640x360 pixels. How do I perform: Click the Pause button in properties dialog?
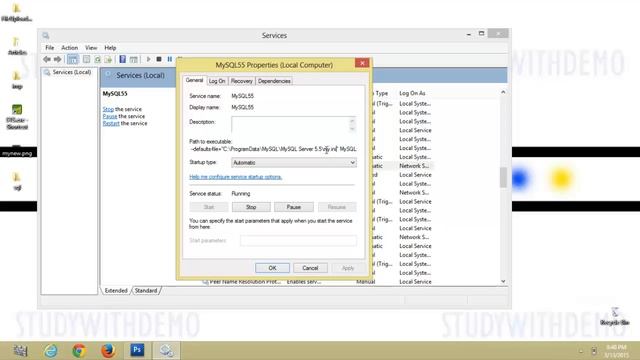click(293, 207)
